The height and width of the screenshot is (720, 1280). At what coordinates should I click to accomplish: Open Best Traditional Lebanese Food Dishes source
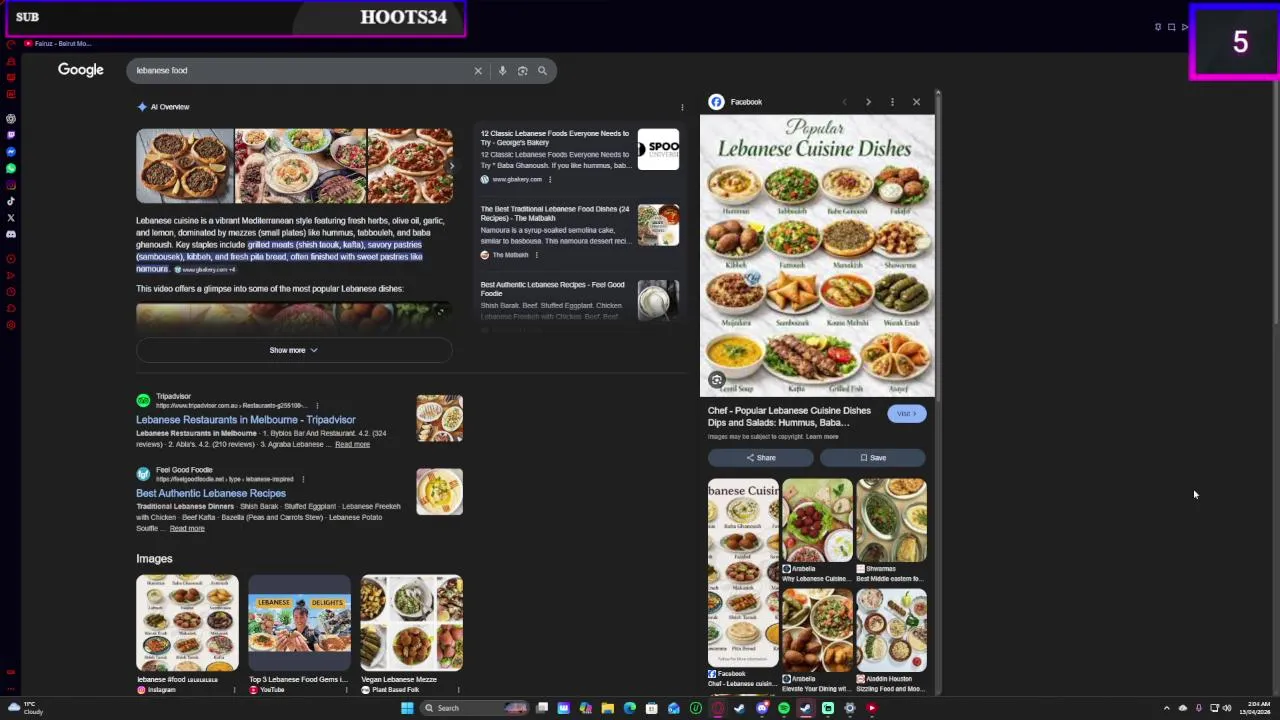coord(579,232)
